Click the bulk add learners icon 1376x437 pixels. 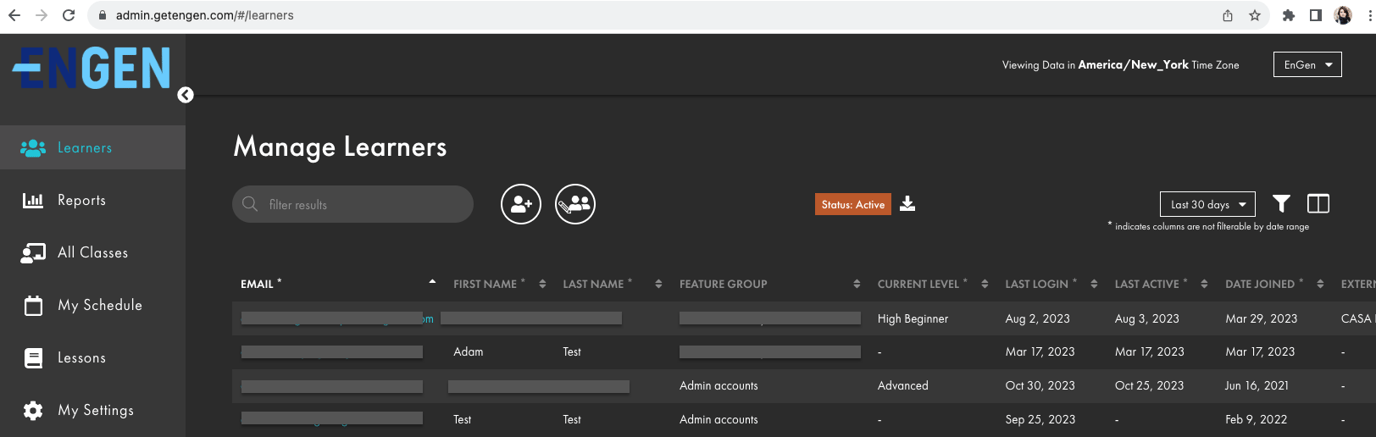575,204
